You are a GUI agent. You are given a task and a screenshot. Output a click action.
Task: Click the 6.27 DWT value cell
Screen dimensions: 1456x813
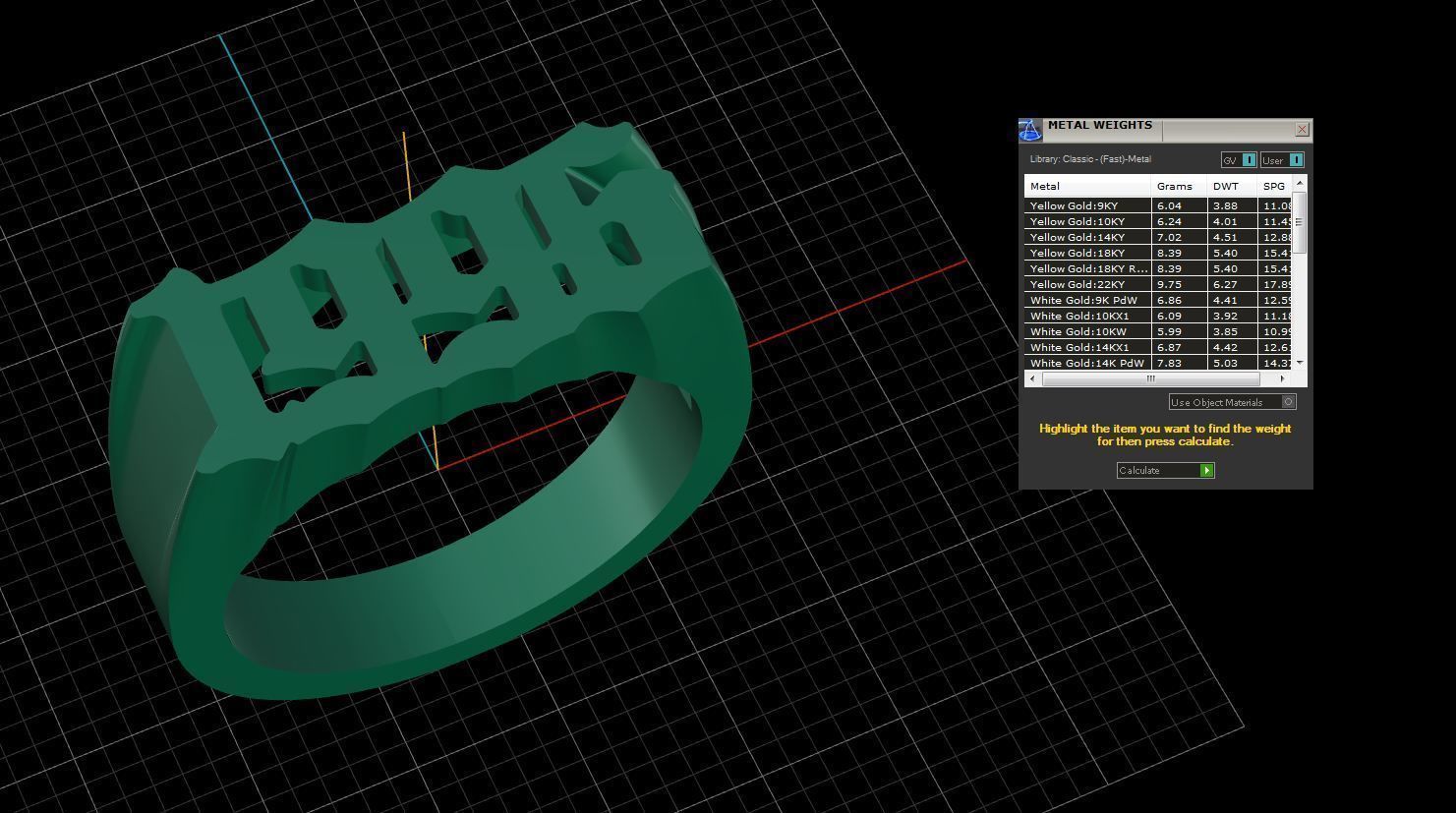[1232, 284]
